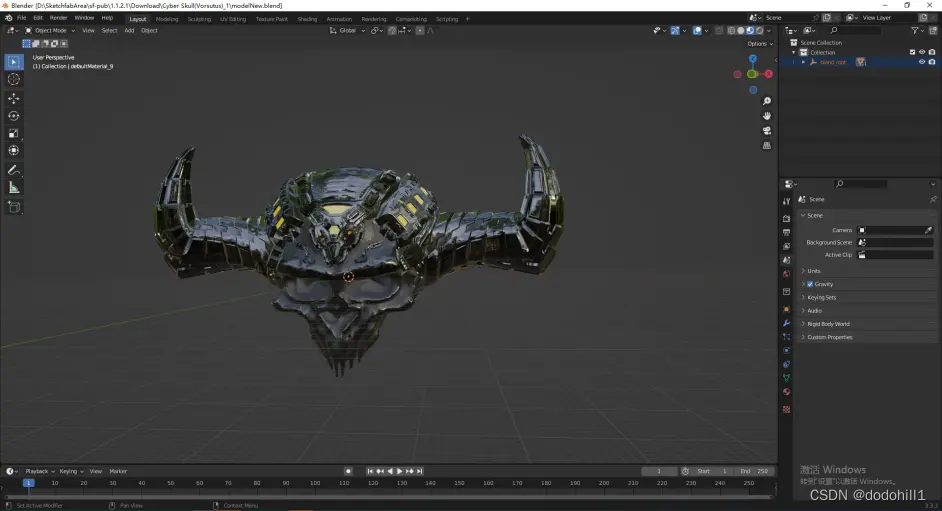Open the Render menu
Image resolution: width=942 pixels, height=511 pixels.
59,18
